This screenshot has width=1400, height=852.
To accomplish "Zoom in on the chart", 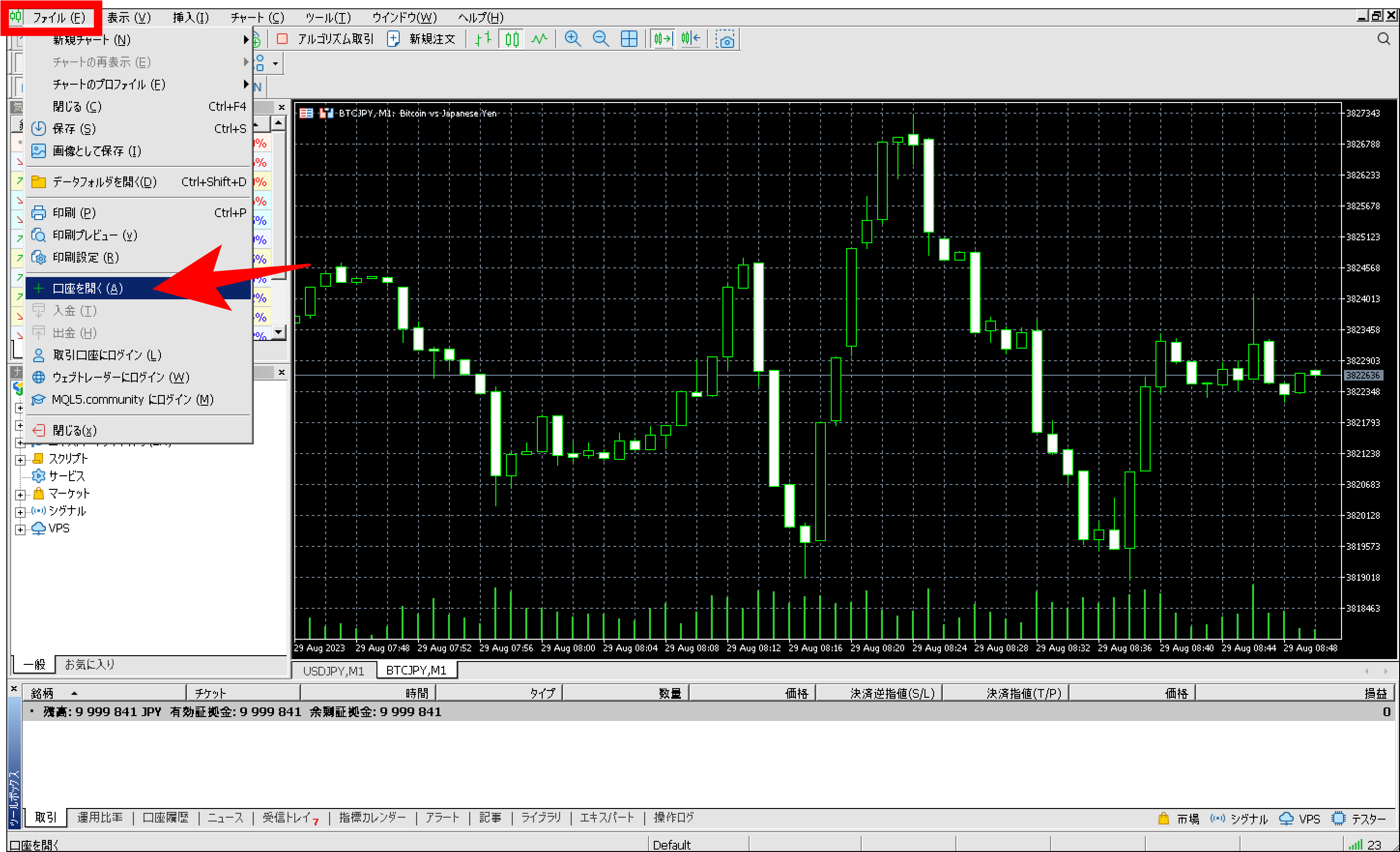I will coord(573,39).
